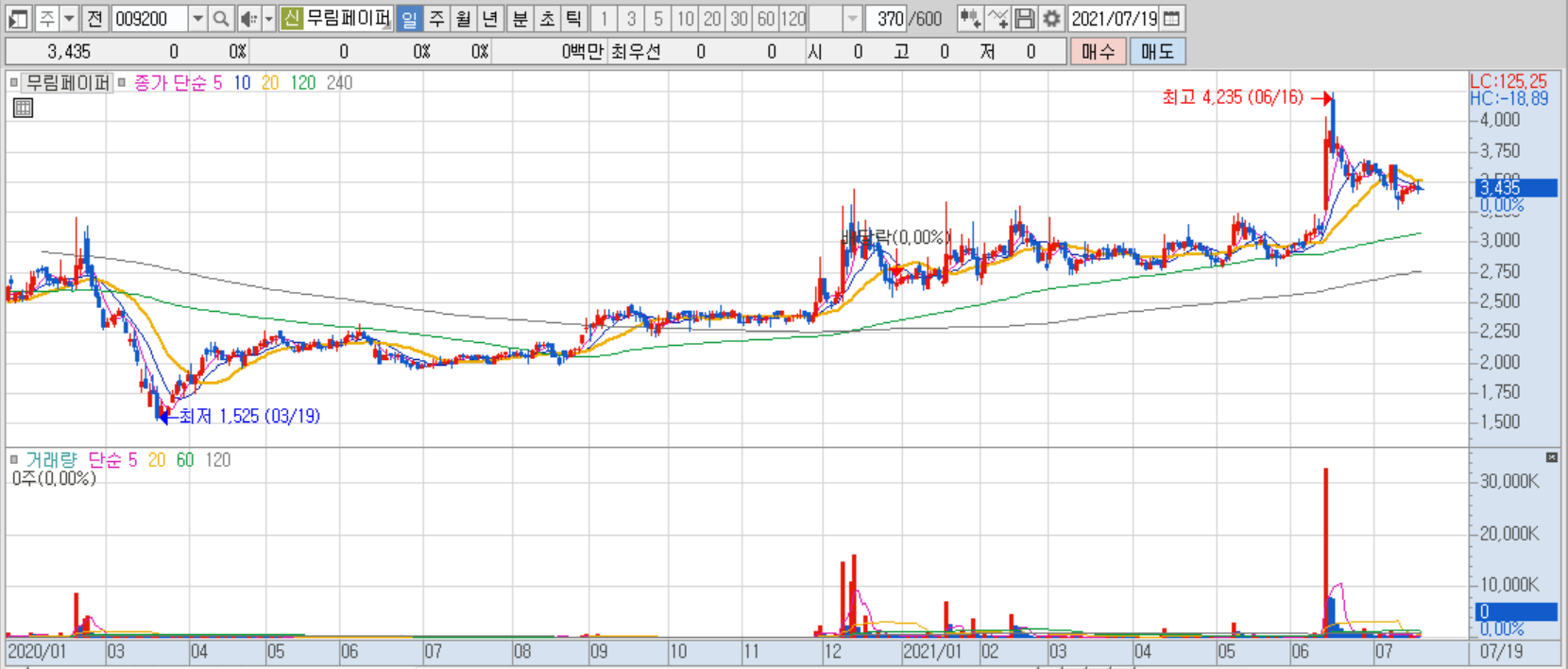This screenshot has width=1568, height=669.
Task: Click the pink moving average period 5
Action: [217, 83]
